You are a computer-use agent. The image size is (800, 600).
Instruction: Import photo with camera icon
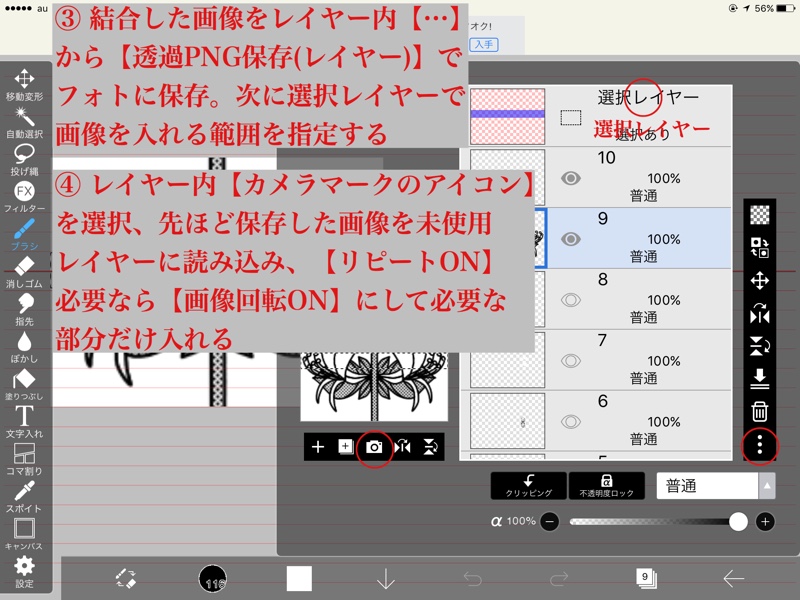click(374, 447)
